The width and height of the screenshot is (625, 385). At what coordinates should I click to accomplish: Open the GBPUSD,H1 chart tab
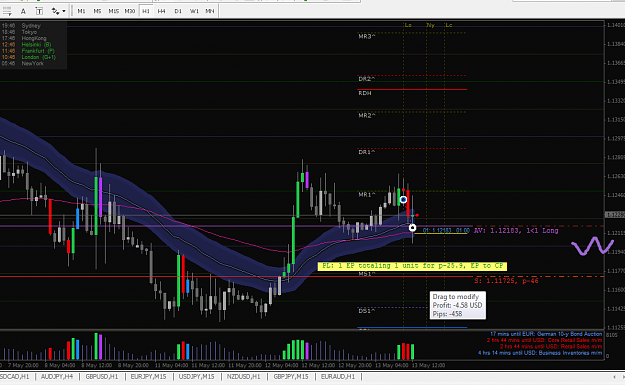(x=102, y=377)
